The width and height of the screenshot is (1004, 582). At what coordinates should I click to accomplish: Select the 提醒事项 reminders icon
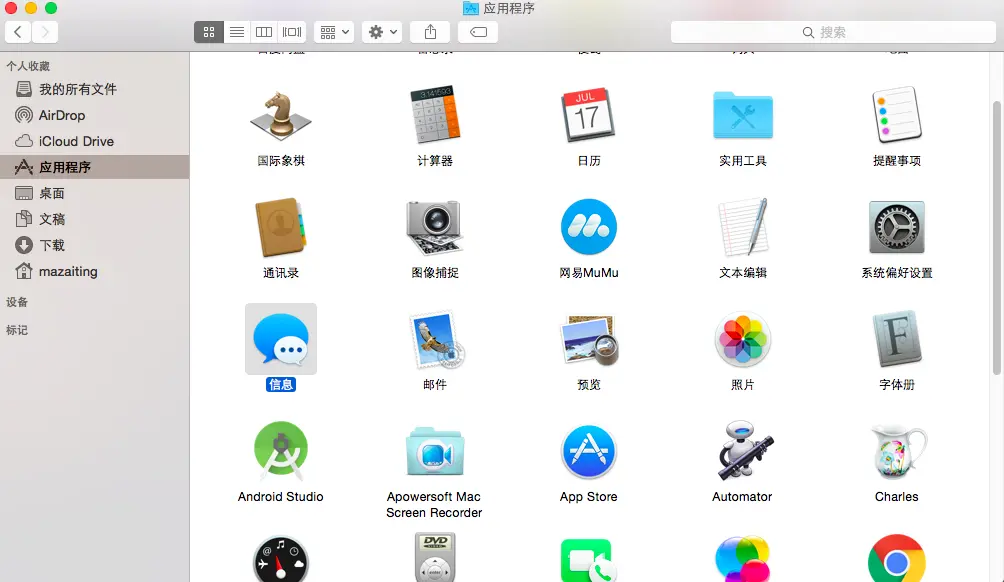tap(896, 115)
